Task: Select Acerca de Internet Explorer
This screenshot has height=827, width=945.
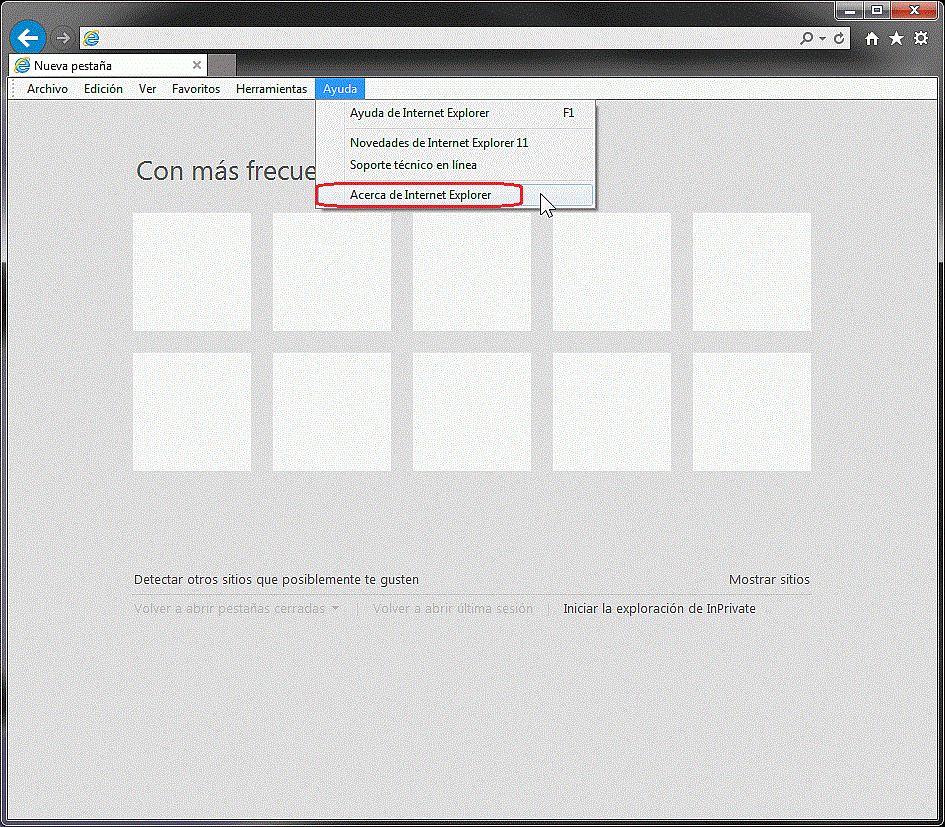Action: pos(456,195)
